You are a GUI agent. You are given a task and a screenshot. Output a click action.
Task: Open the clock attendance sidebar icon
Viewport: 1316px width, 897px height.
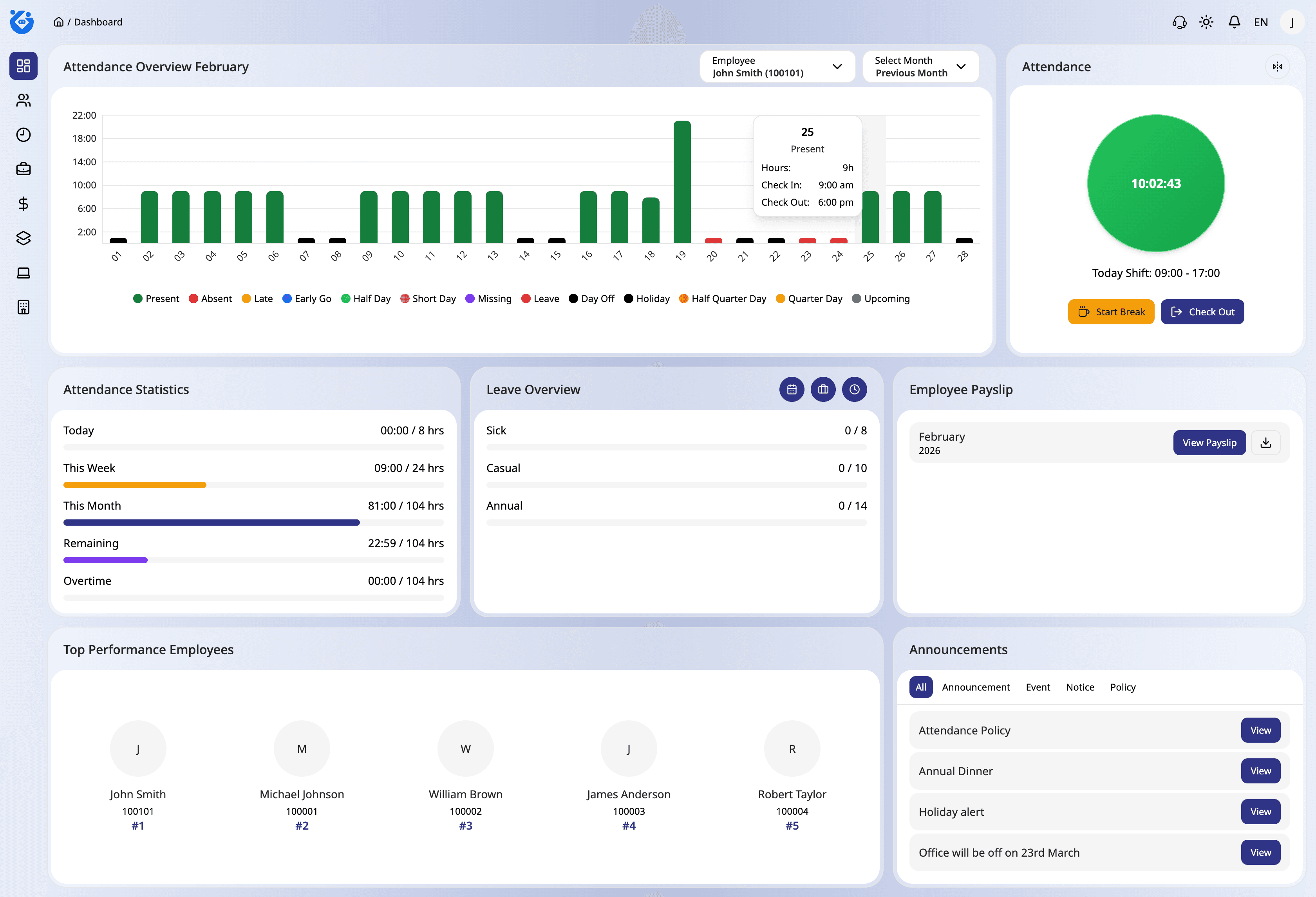pos(23,135)
